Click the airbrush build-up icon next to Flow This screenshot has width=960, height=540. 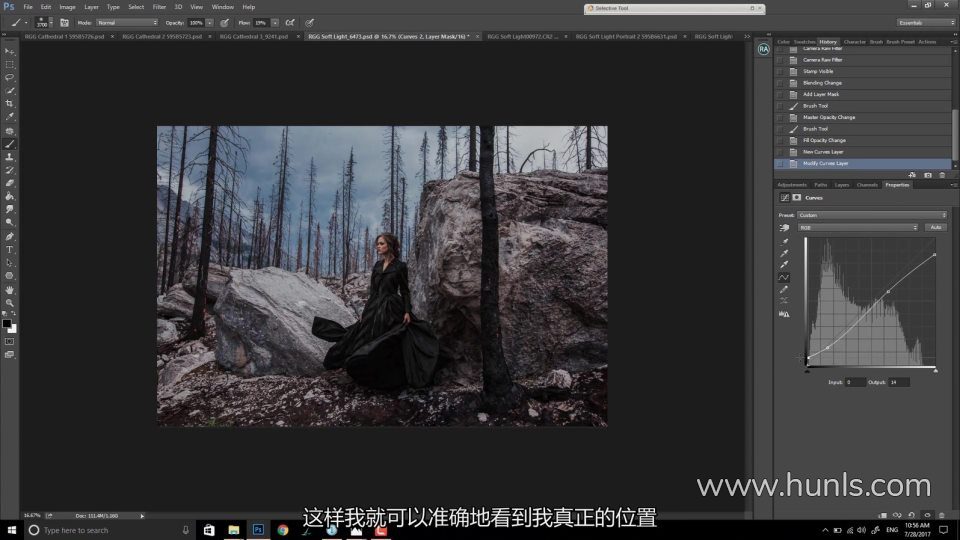point(290,23)
